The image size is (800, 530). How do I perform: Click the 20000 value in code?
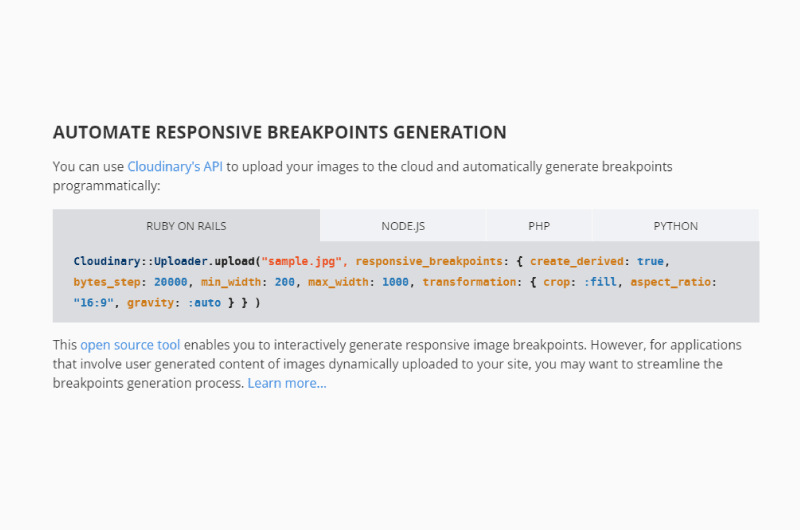pyautogui.click(x=171, y=282)
